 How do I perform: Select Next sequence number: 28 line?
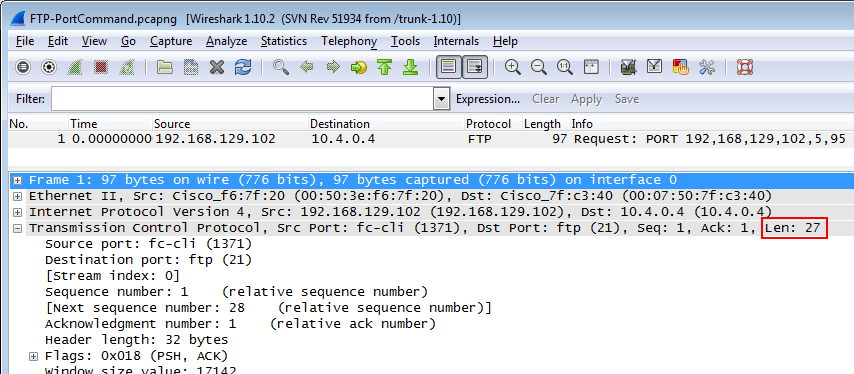click(269, 308)
